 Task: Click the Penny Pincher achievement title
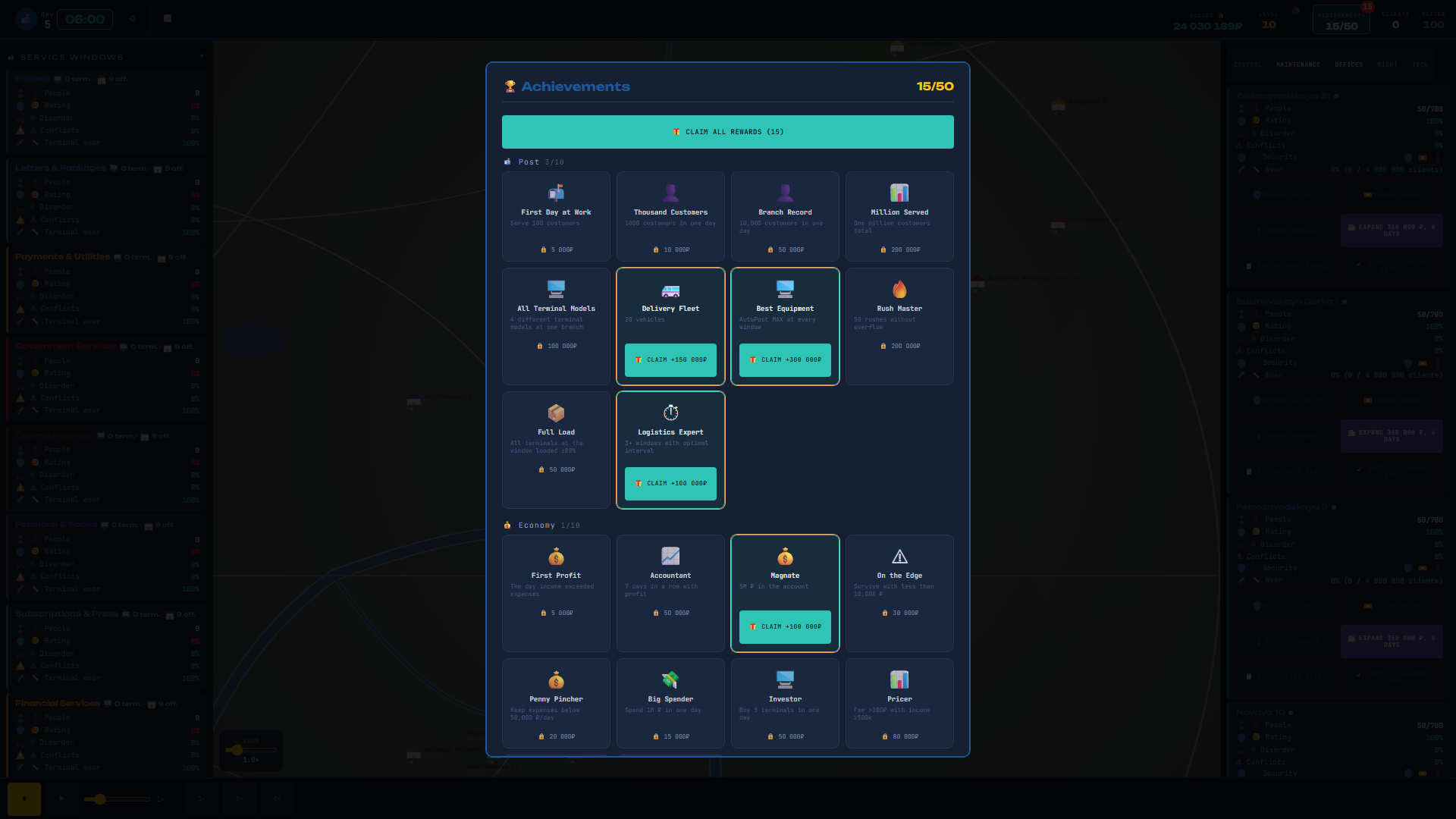click(x=556, y=699)
